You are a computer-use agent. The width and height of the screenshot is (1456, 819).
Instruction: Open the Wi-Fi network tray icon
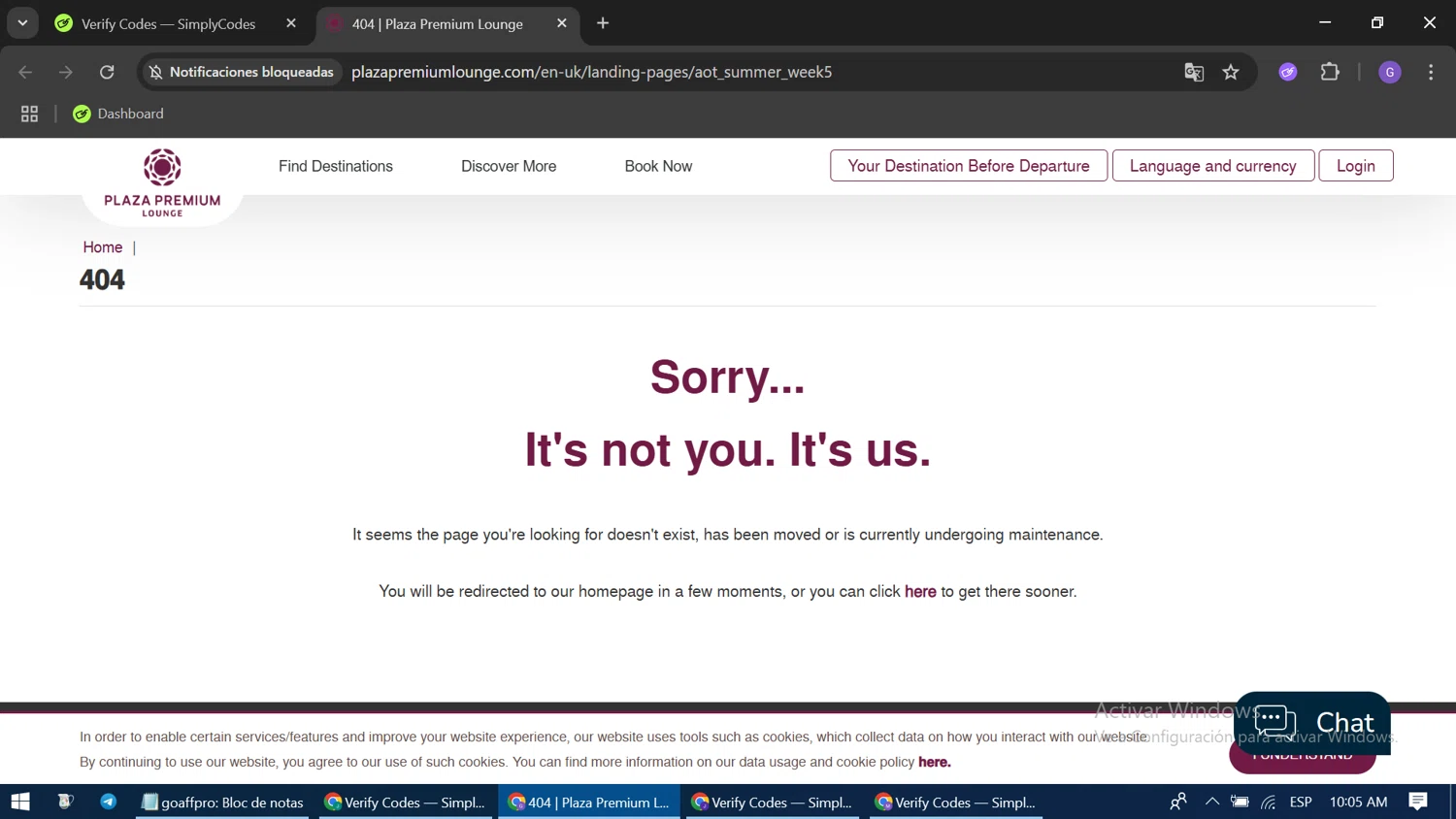click(x=1269, y=802)
